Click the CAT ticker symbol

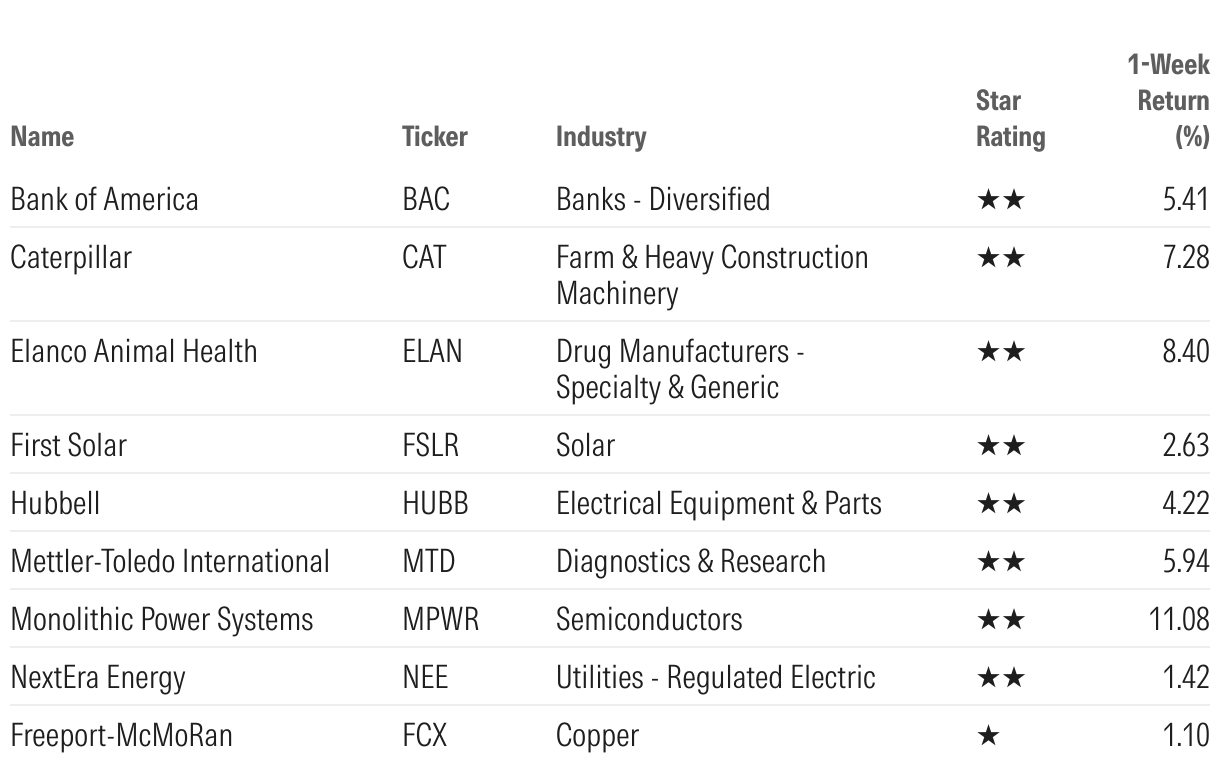424,258
